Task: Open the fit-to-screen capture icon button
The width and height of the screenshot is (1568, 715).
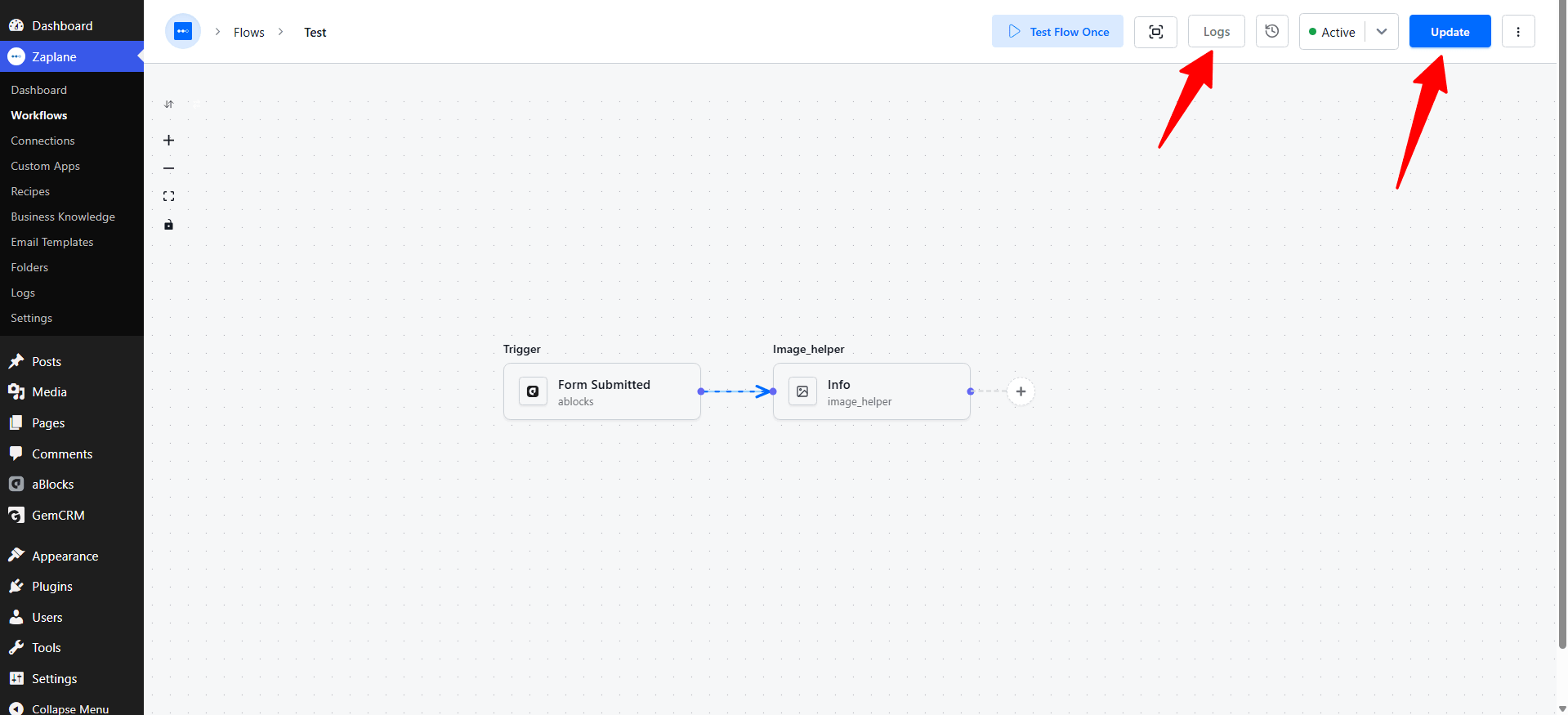Action: click(1155, 32)
